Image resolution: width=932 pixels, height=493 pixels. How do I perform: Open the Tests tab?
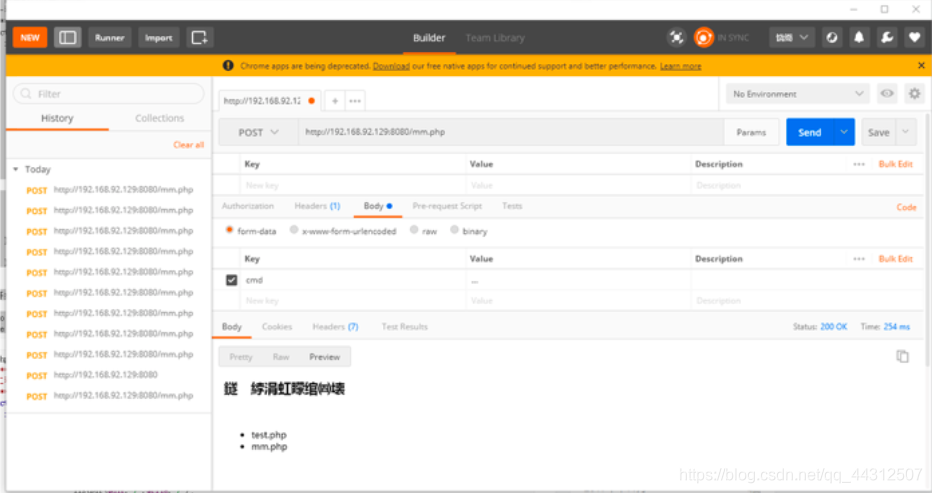click(x=512, y=206)
